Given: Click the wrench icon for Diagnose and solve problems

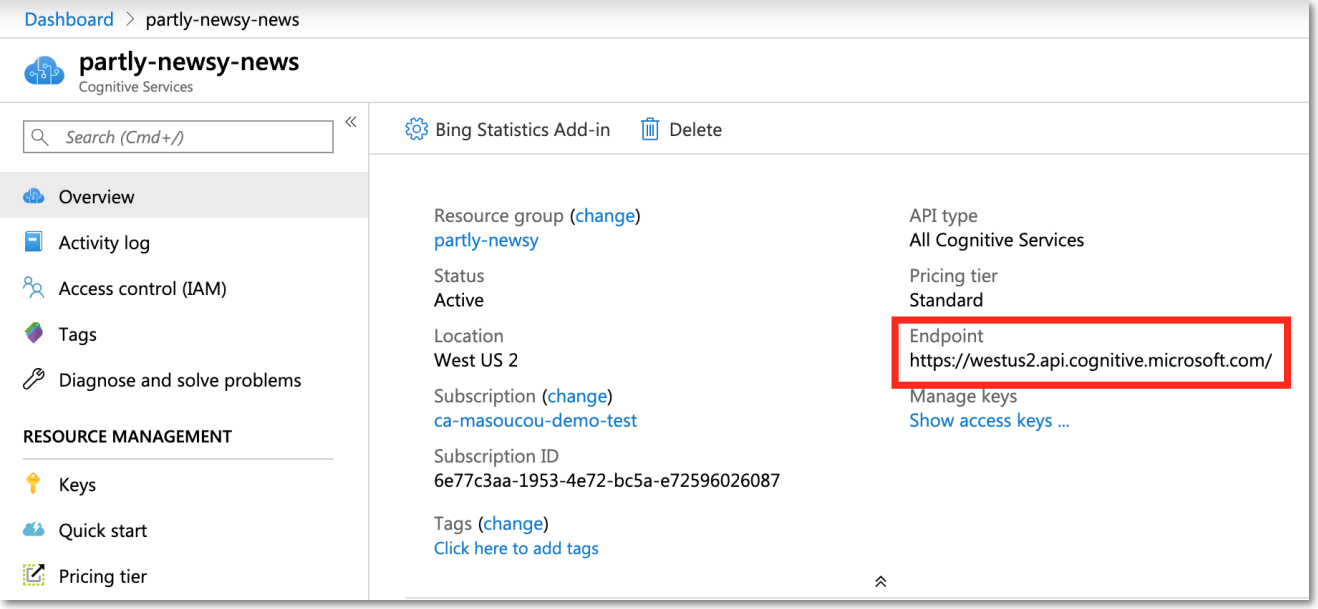Looking at the screenshot, I should [34, 380].
